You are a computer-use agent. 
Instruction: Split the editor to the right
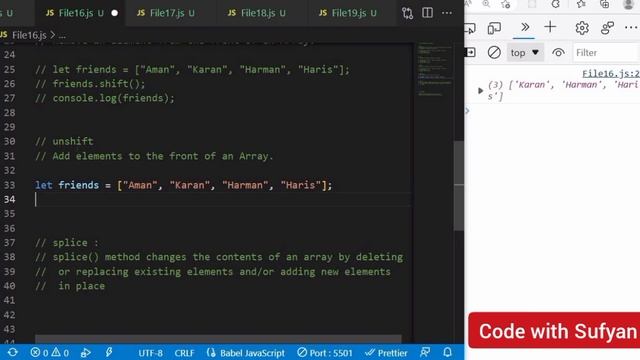coord(427,13)
